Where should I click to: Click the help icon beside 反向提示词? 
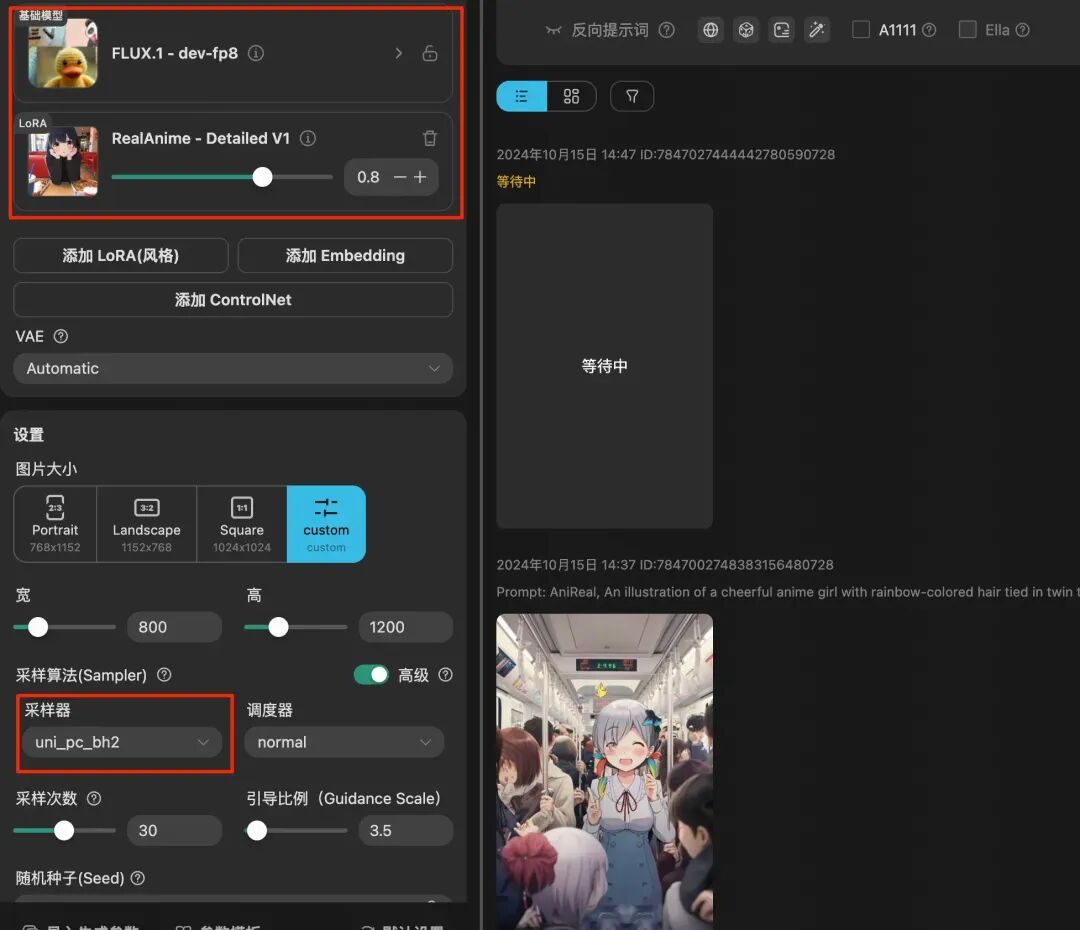667,30
